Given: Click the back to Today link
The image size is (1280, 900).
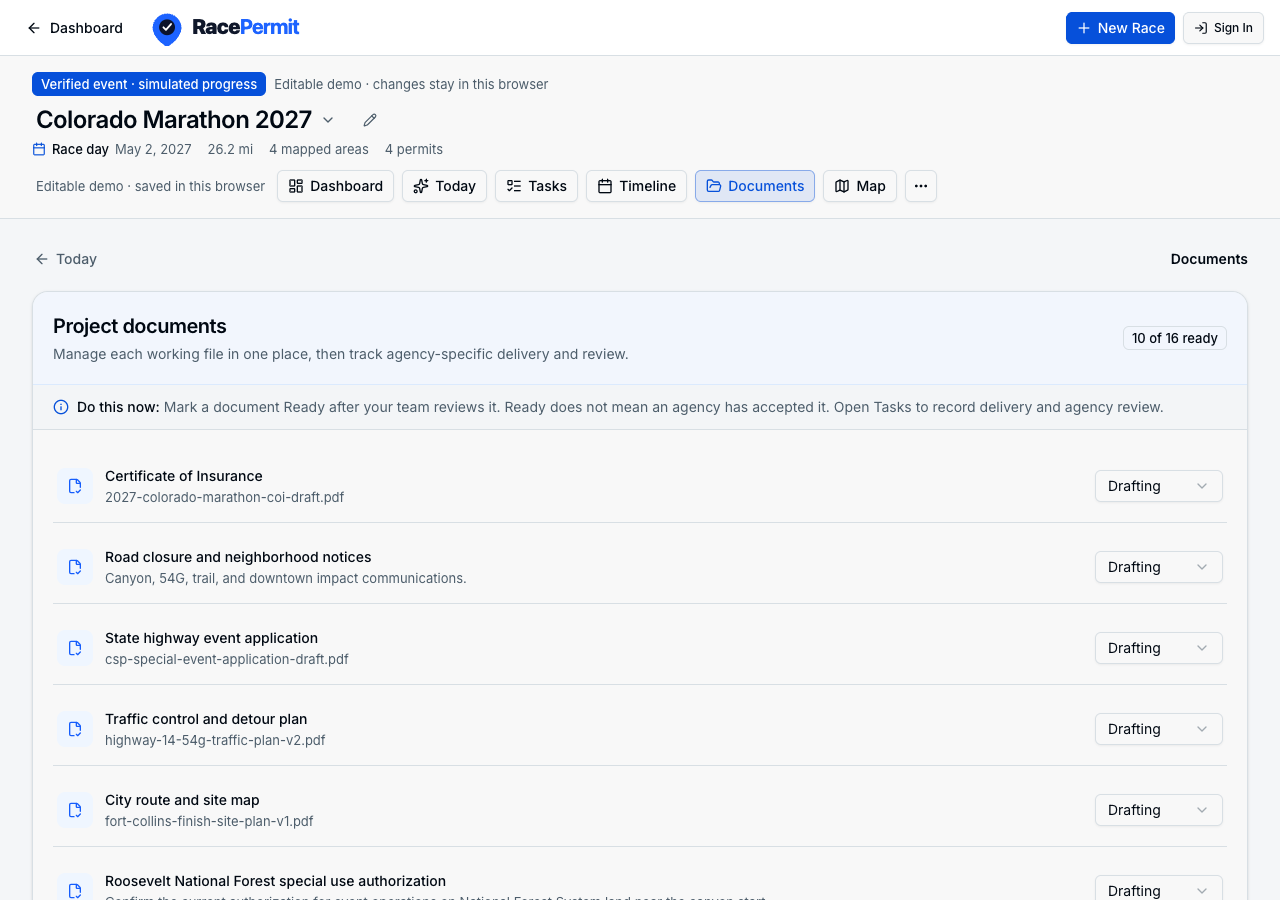Looking at the screenshot, I should [66, 259].
